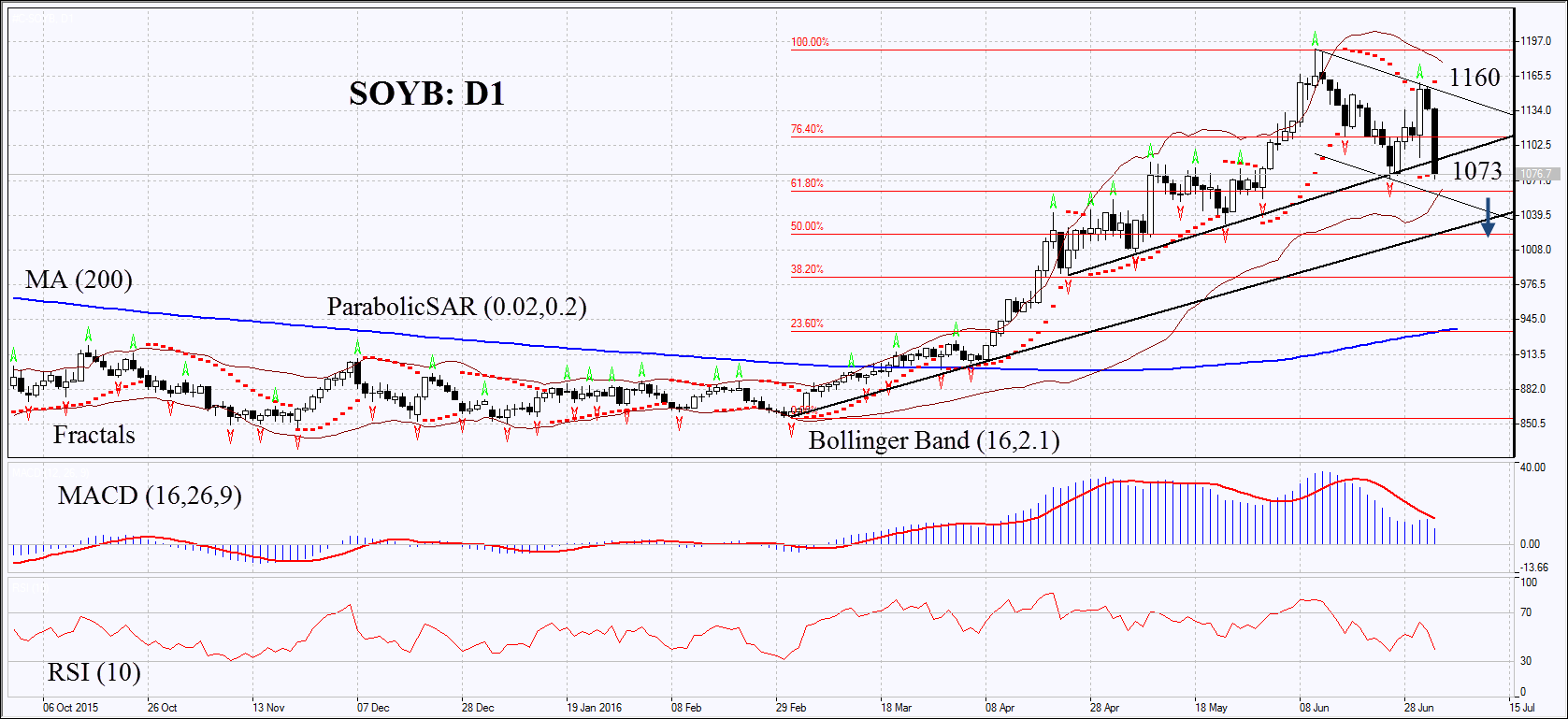Viewport: 1568px width, 719px height.
Task: Click the MA (200) indicator label
Action: (x=79, y=280)
